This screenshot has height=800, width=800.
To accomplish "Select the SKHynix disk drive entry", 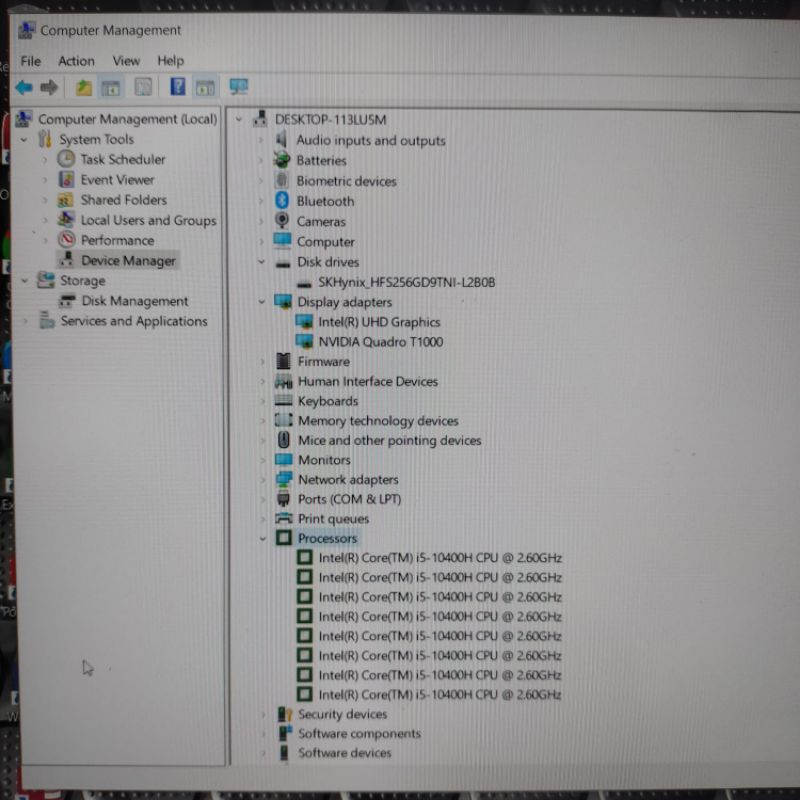I will coord(406,282).
